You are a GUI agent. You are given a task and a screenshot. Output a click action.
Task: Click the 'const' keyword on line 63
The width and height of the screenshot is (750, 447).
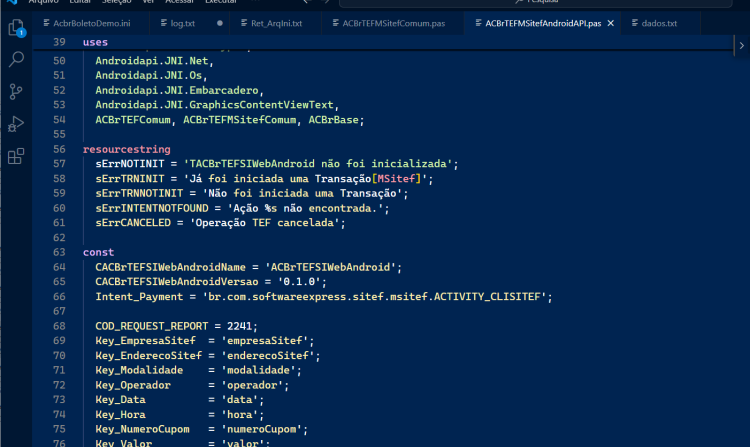pyautogui.click(x=99, y=252)
